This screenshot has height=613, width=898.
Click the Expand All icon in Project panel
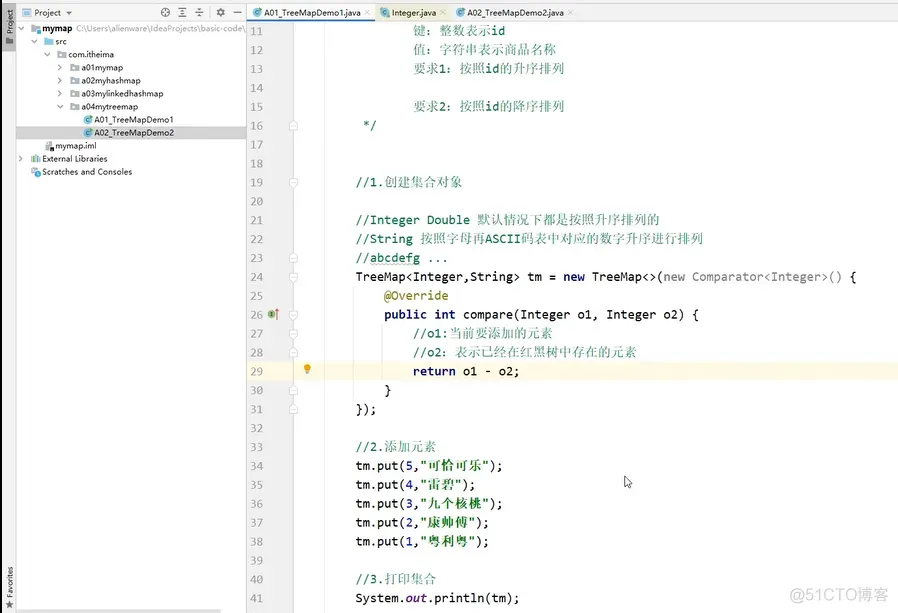(182, 12)
